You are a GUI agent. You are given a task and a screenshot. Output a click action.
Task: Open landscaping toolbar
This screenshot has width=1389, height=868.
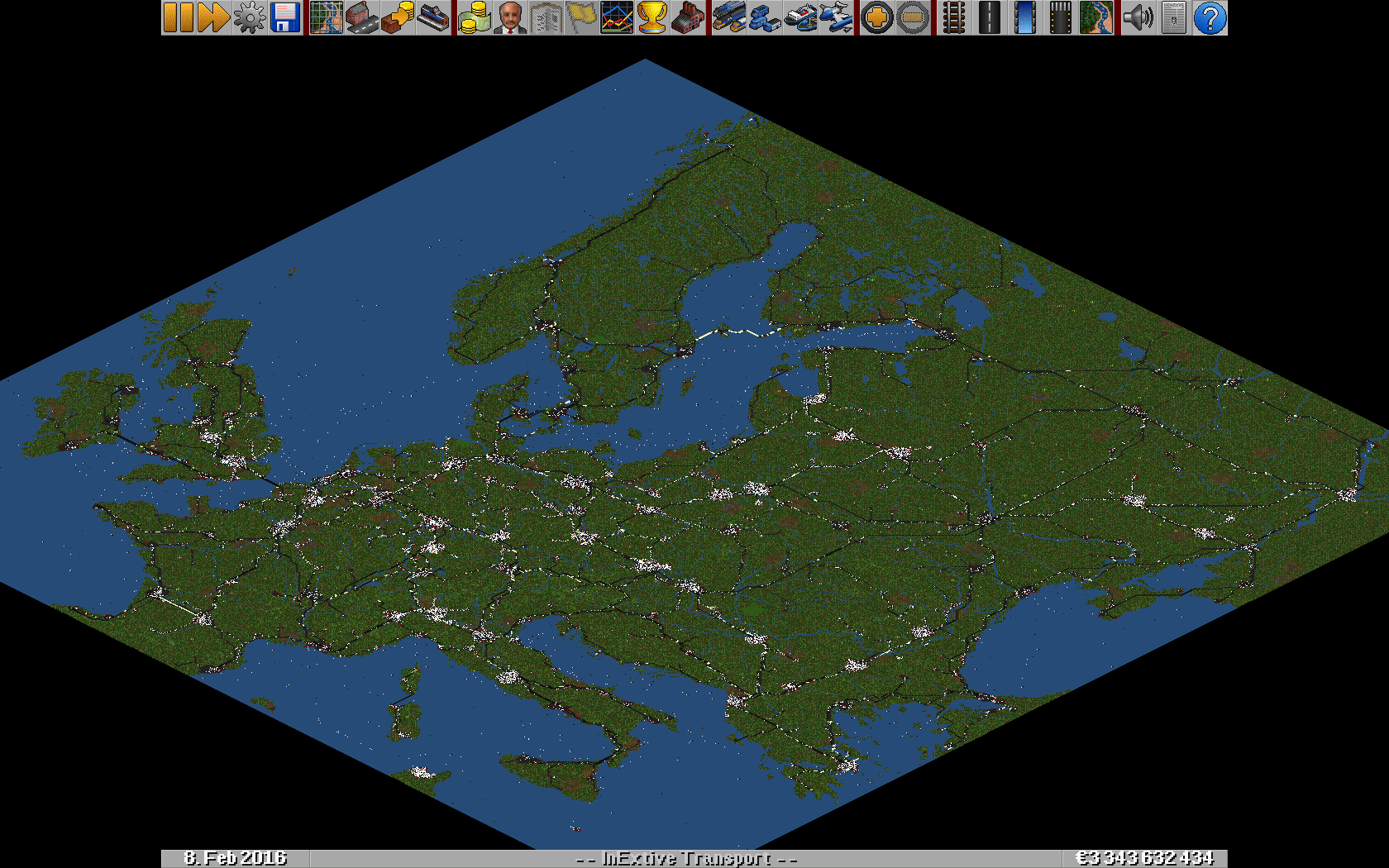click(1096, 17)
